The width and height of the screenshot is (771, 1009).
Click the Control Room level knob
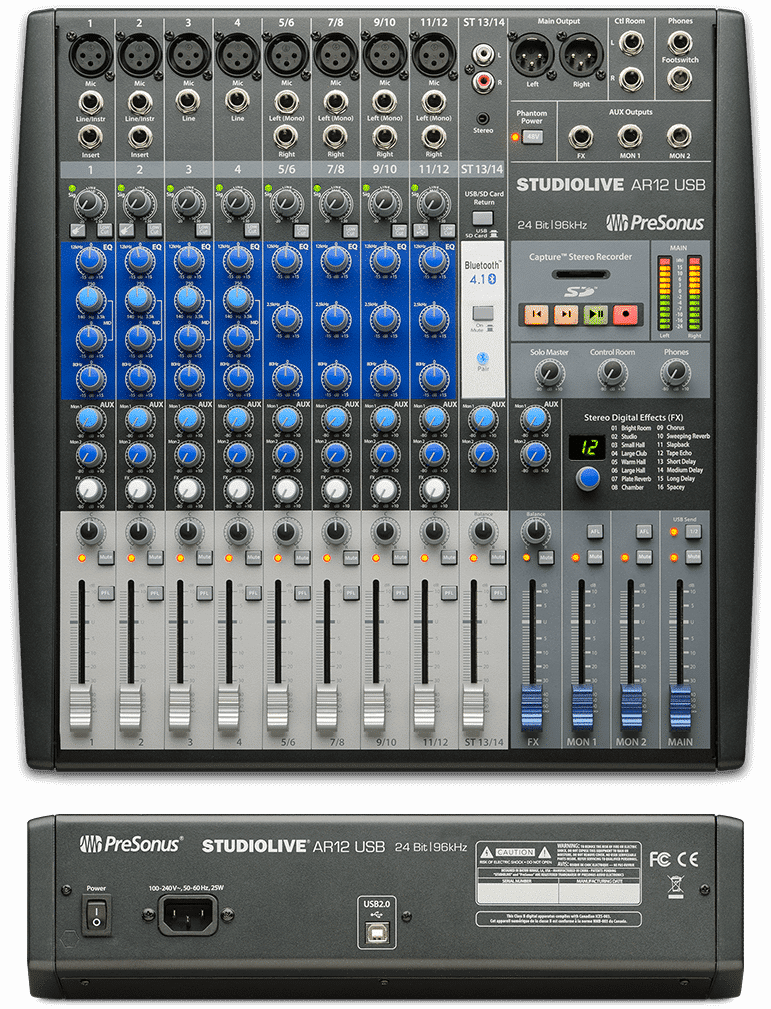point(612,372)
